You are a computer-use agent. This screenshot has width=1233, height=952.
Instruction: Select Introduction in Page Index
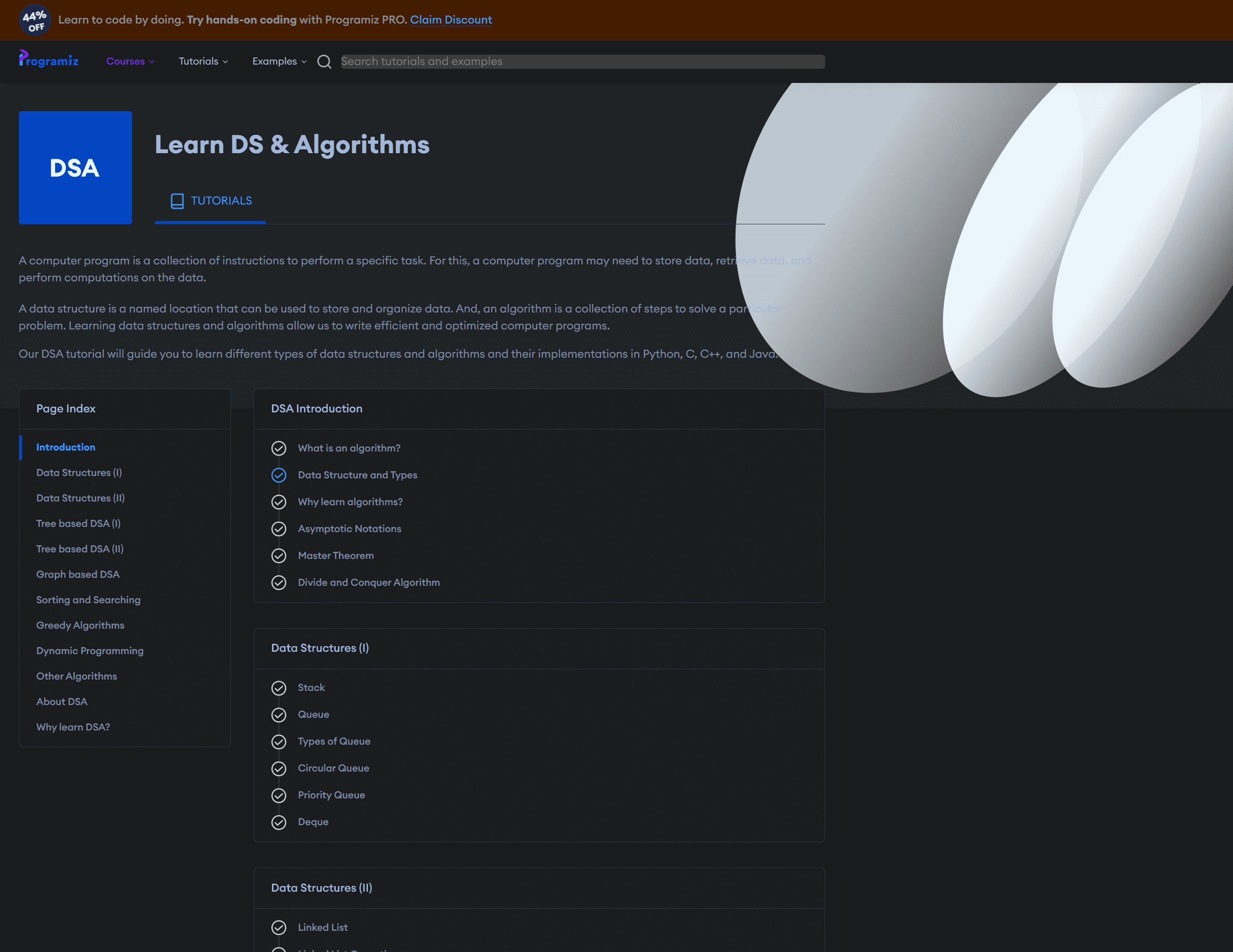pos(66,447)
